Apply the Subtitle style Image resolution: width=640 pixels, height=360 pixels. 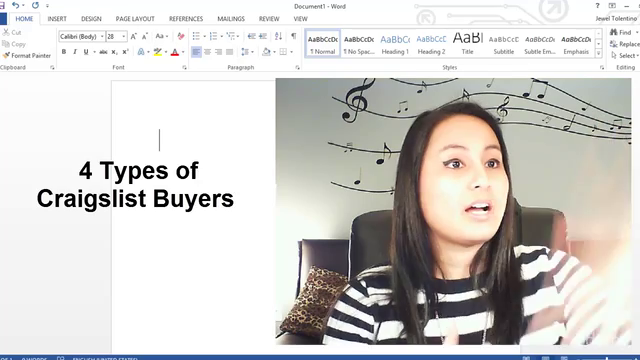click(504, 44)
